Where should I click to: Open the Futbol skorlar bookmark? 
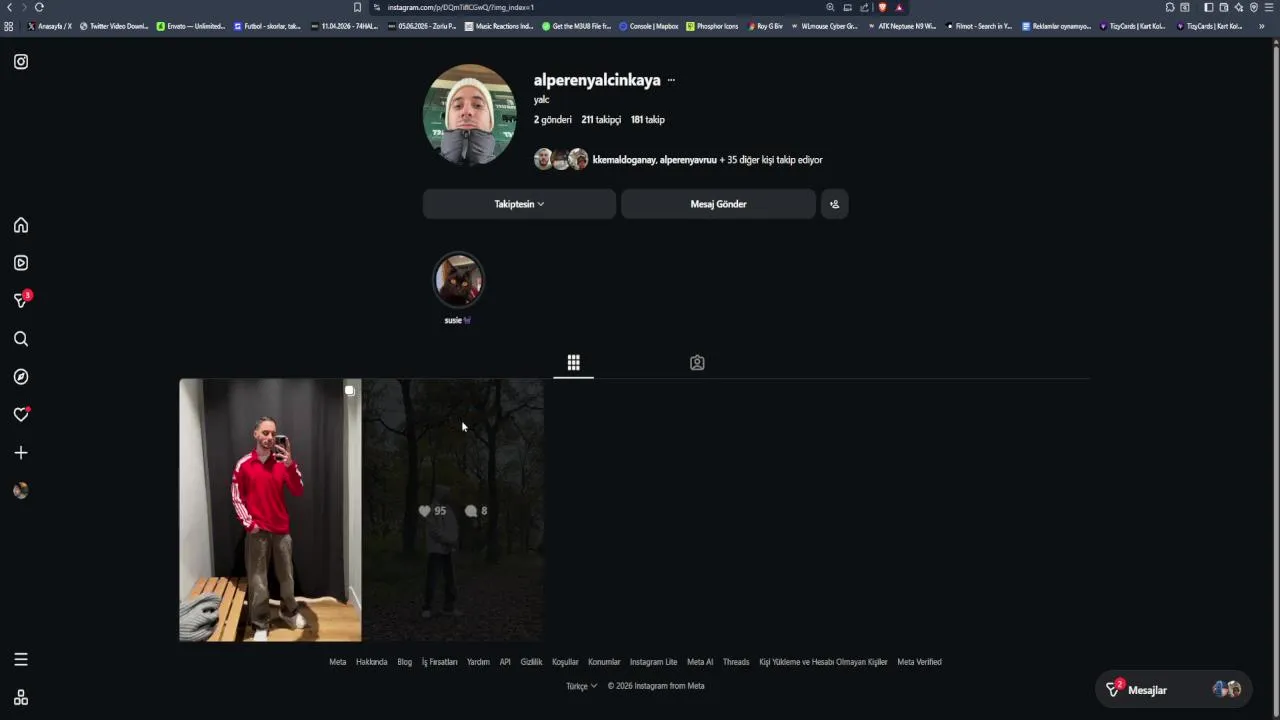tap(267, 26)
